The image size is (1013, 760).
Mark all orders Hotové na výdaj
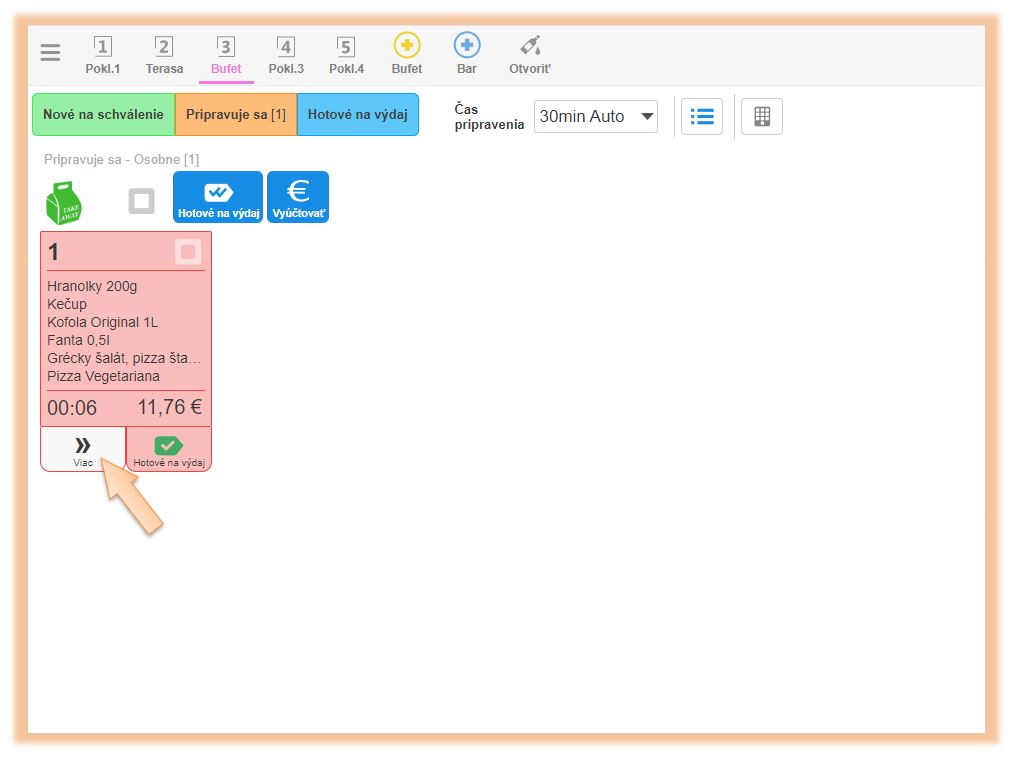pyautogui.click(x=218, y=197)
